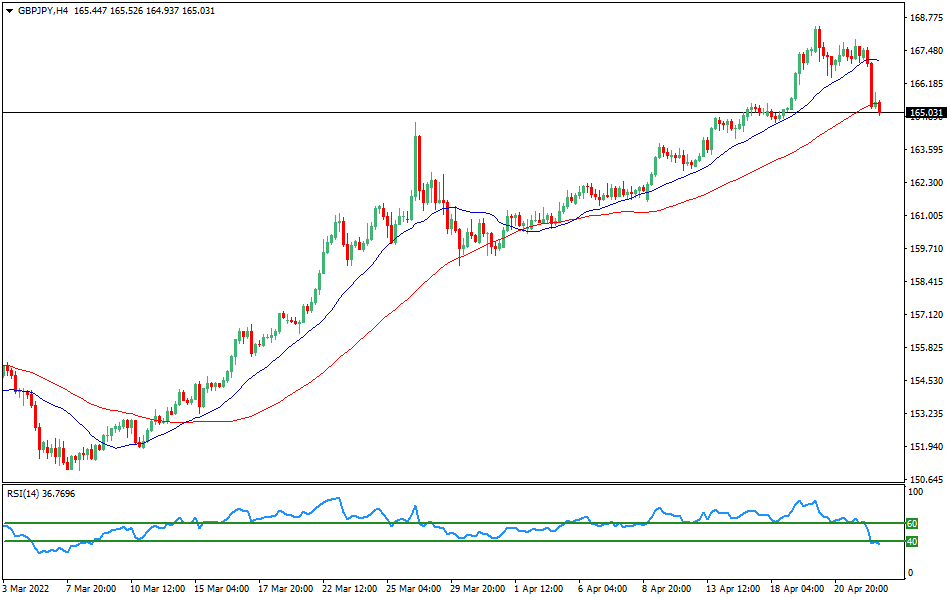Click the 161.005 price axis label
The width and height of the screenshot is (950, 600).
click(926, 216)
